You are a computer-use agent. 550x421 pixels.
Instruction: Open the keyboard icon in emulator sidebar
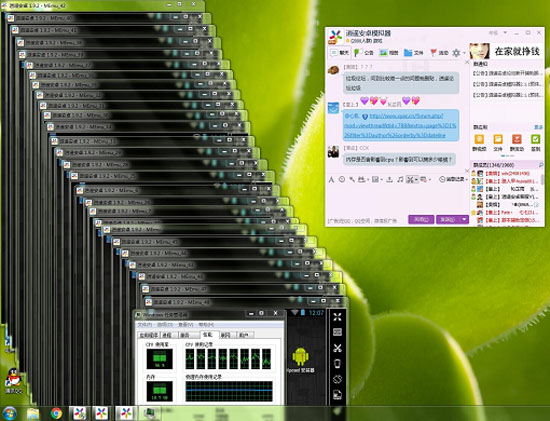(337, 332)
